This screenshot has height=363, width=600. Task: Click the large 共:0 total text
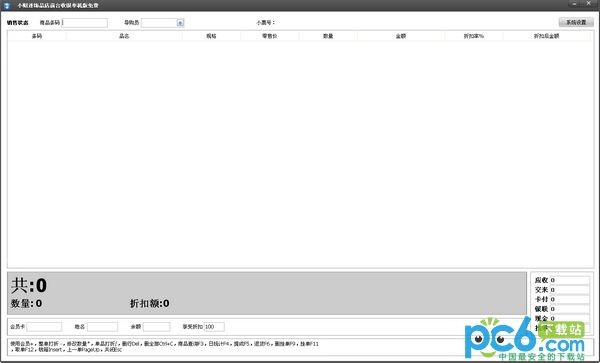tap(29, 285)
